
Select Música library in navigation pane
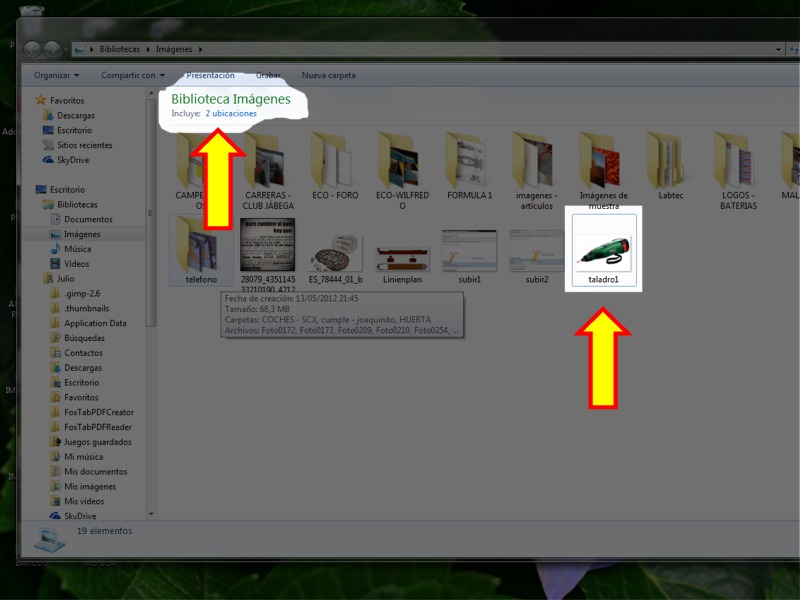point(77,249)
